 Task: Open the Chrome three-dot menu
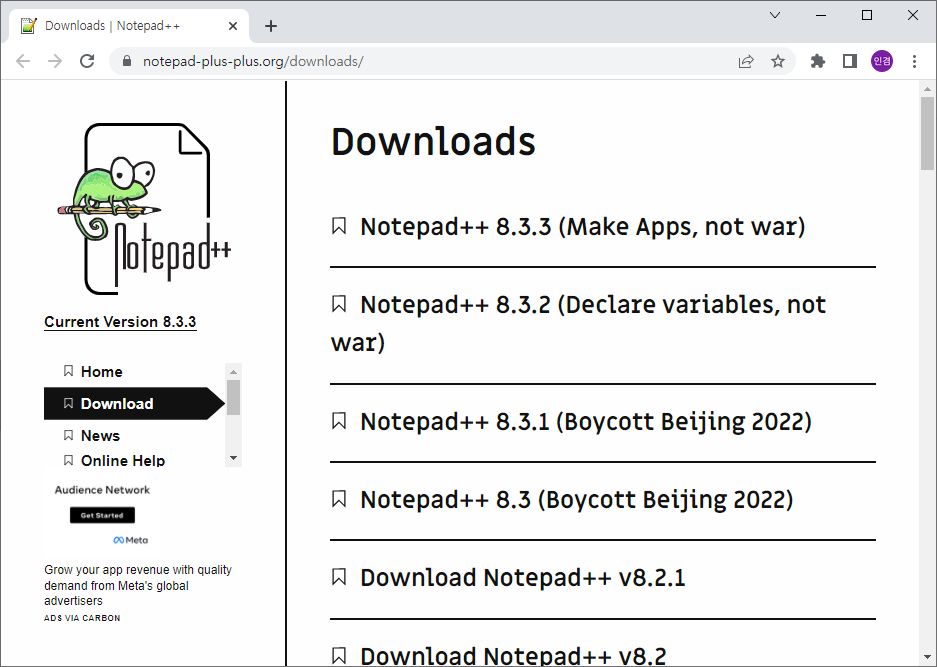click(914, 61)
